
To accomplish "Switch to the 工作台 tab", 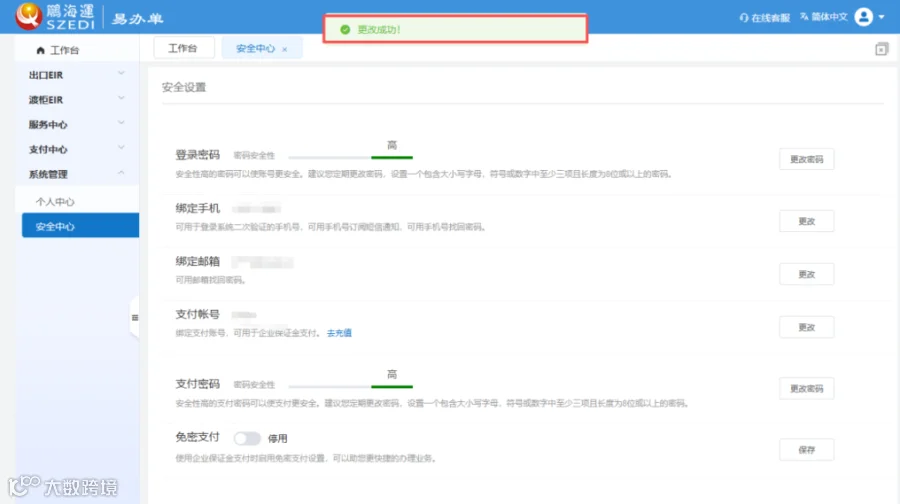I will [183, 48].
